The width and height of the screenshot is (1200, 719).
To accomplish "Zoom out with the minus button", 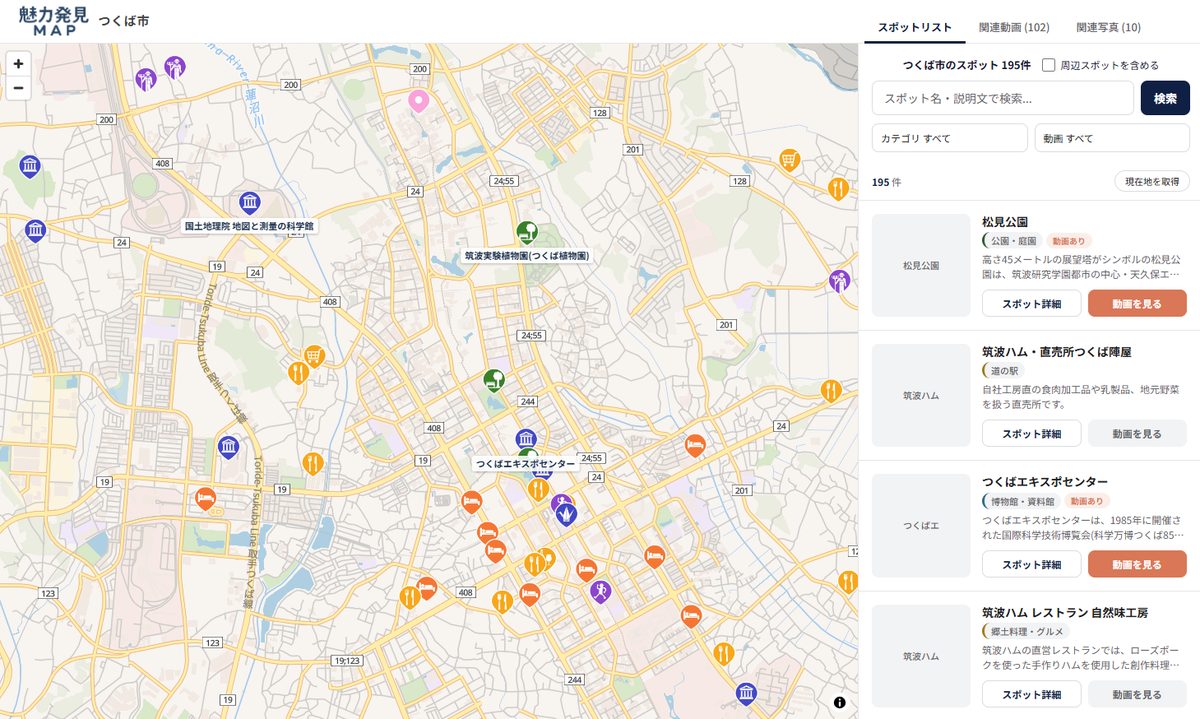I will click(18, 88).
